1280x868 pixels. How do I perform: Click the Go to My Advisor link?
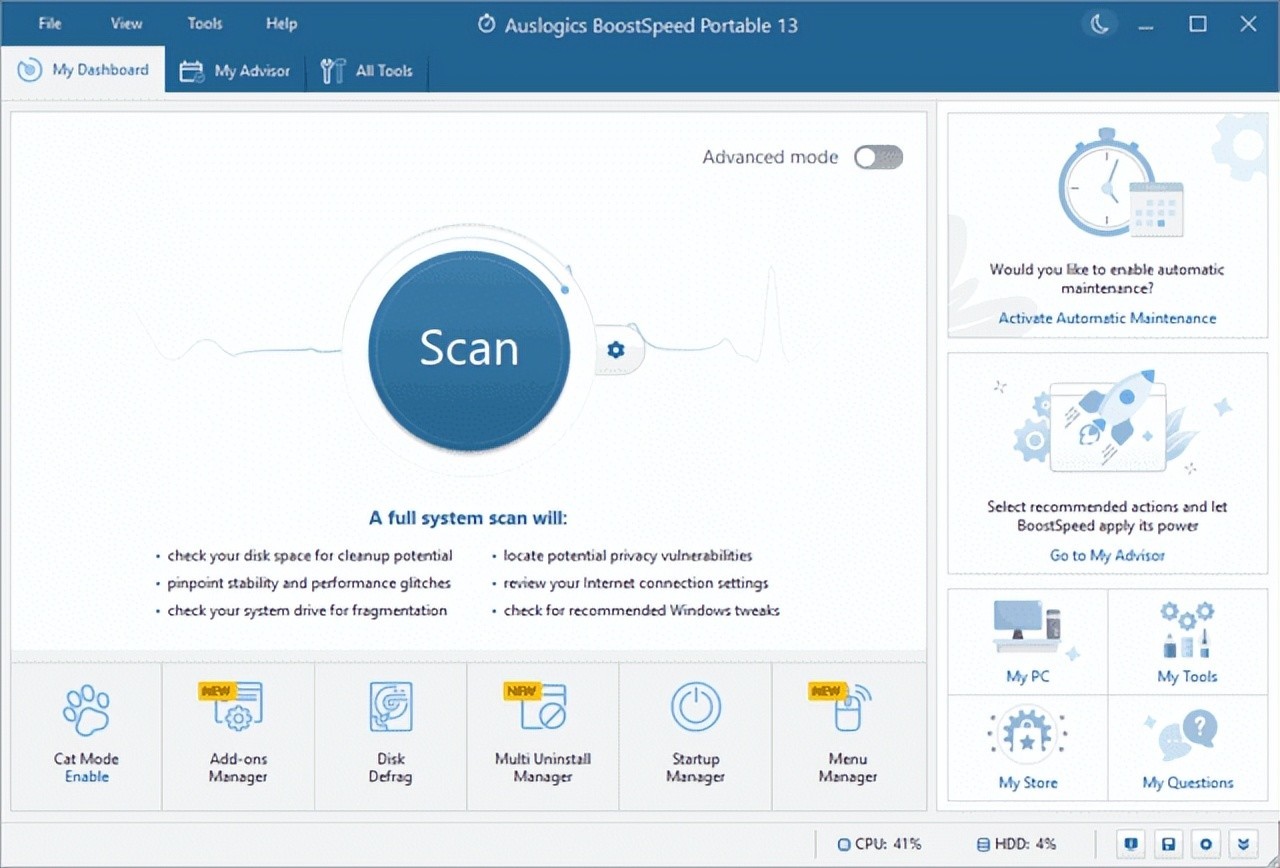1107,555
